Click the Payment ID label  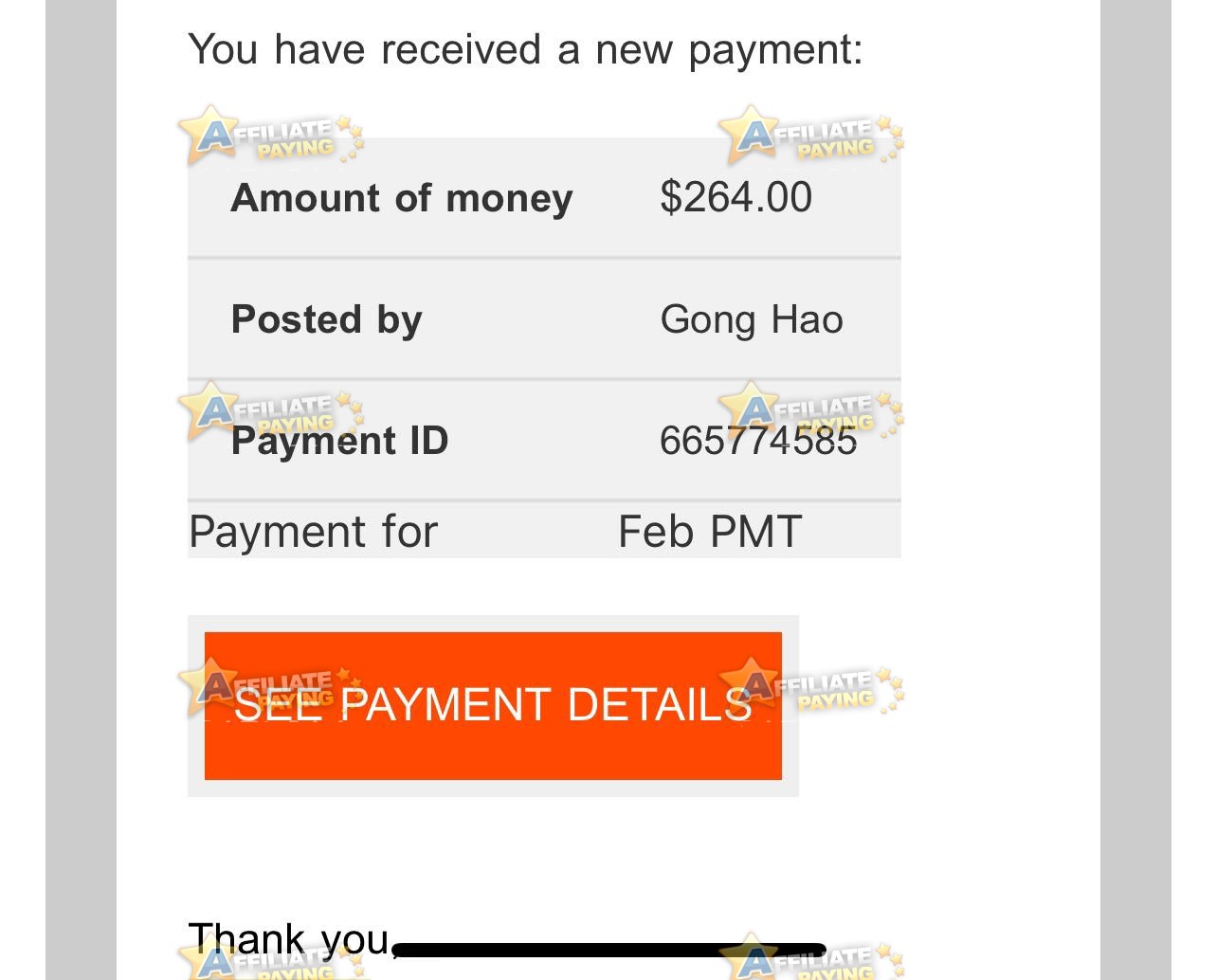(339, 442)
